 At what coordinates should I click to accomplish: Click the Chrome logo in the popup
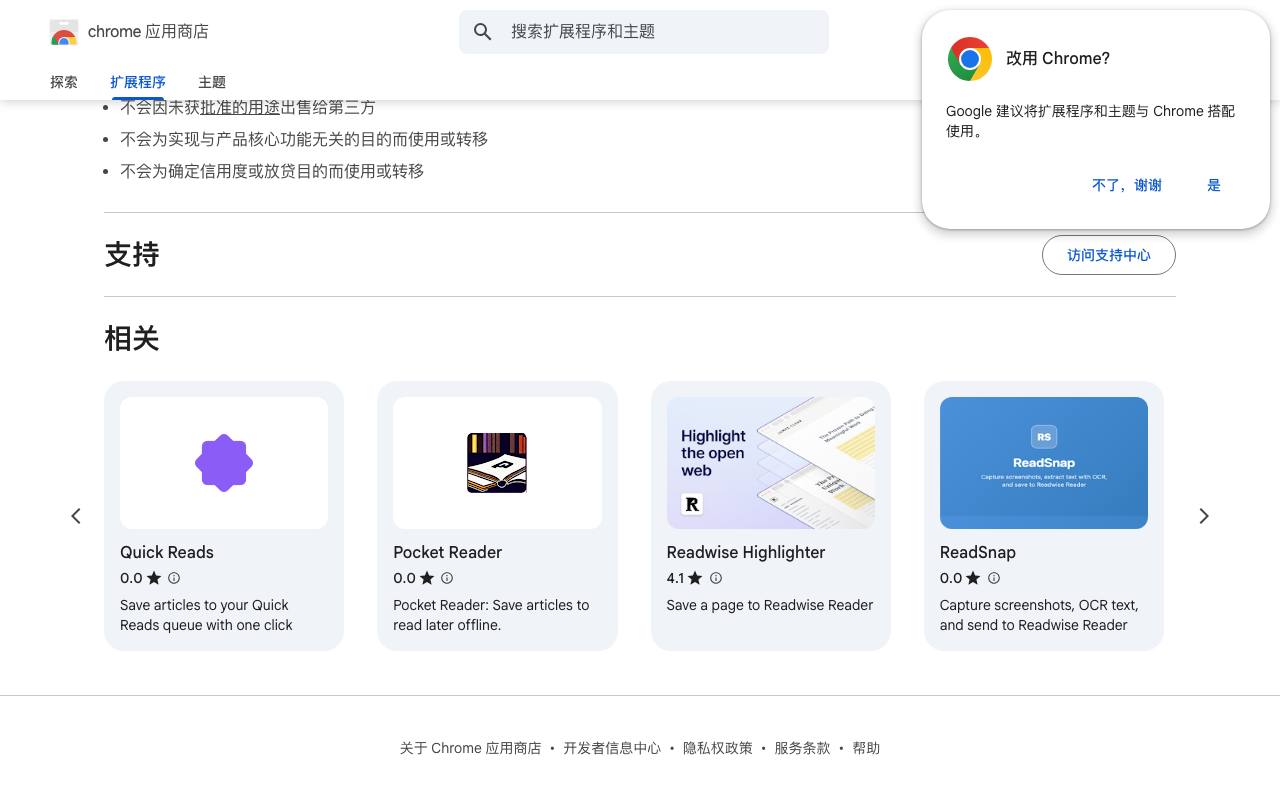pyautogui.click(x=969, y=59)
